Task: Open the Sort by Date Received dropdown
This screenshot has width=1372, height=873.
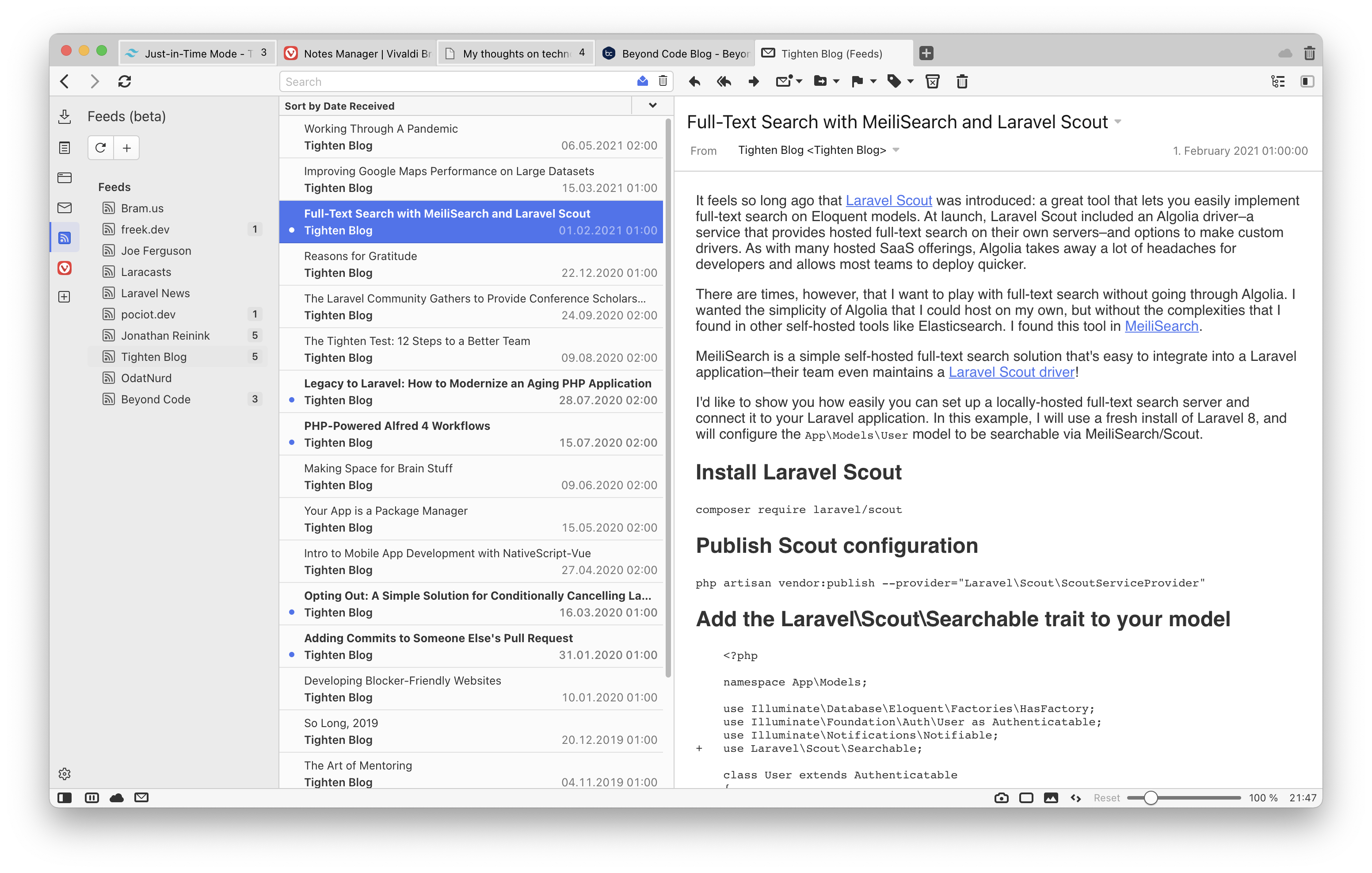Action: (652, 106)
